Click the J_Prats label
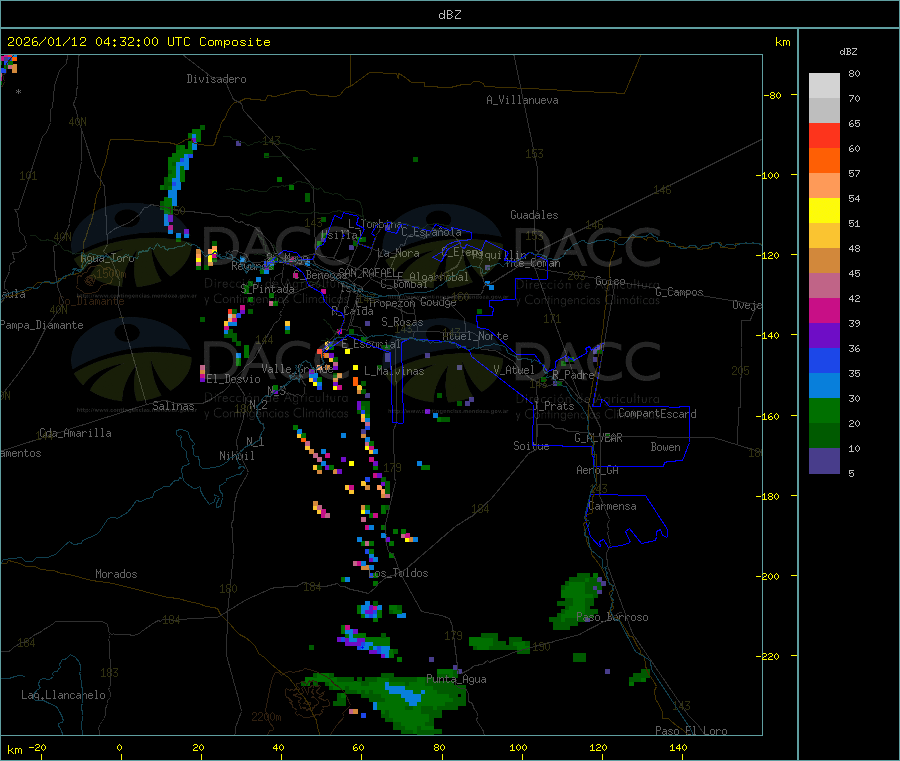Screen dimensions: 900x761 tap(554, 406)
